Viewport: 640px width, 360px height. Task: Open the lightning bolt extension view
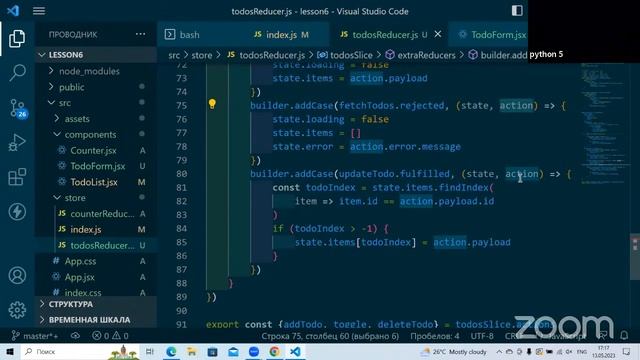pos(17,211)
